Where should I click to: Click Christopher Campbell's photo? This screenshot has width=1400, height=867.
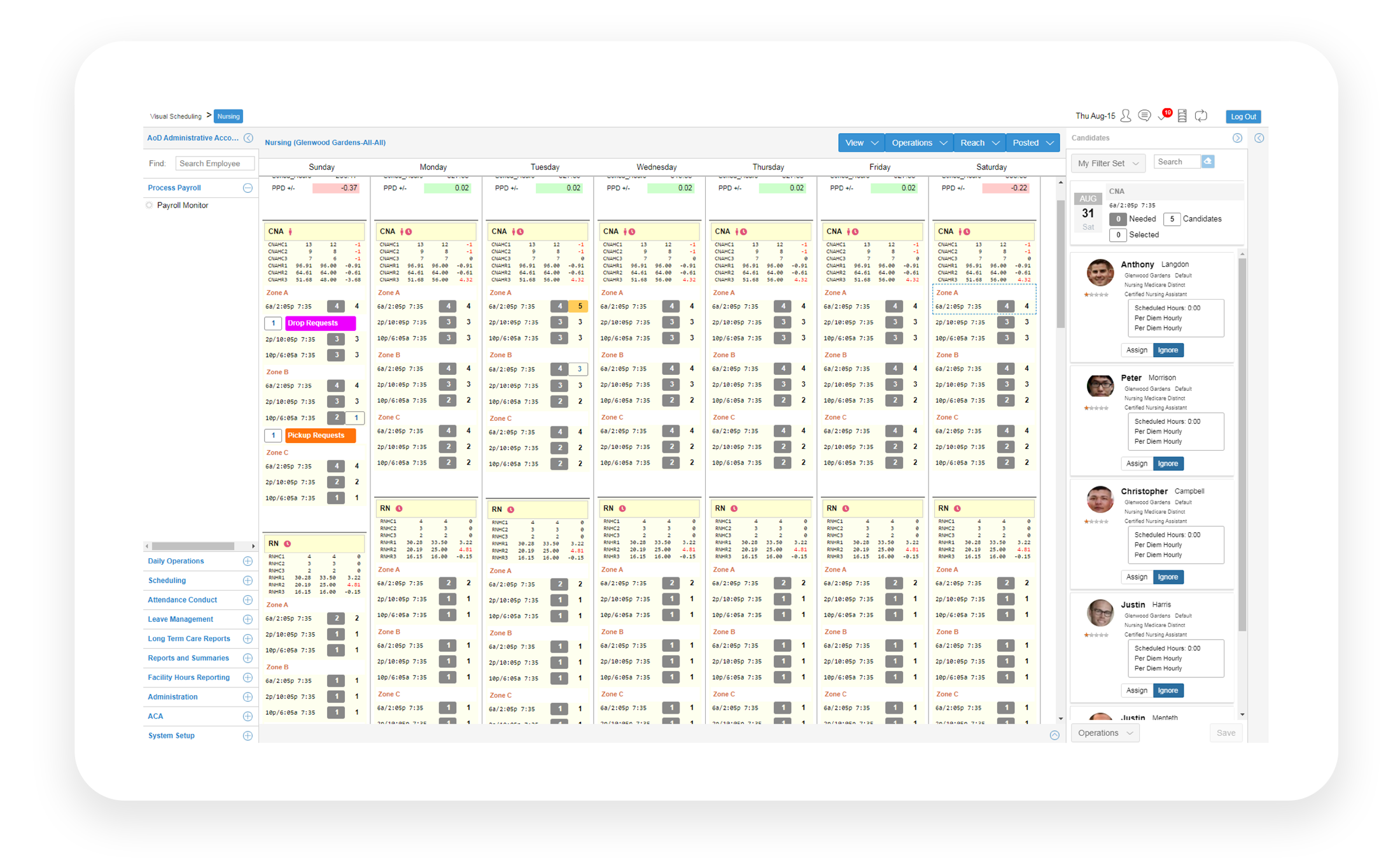click(x=1100, y=499)
